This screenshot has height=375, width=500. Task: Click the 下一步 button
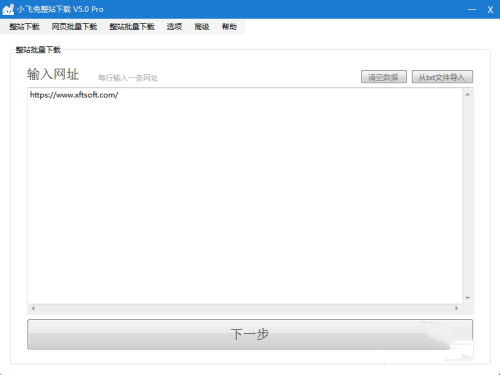pyautogui.click(x=250, y=334)
